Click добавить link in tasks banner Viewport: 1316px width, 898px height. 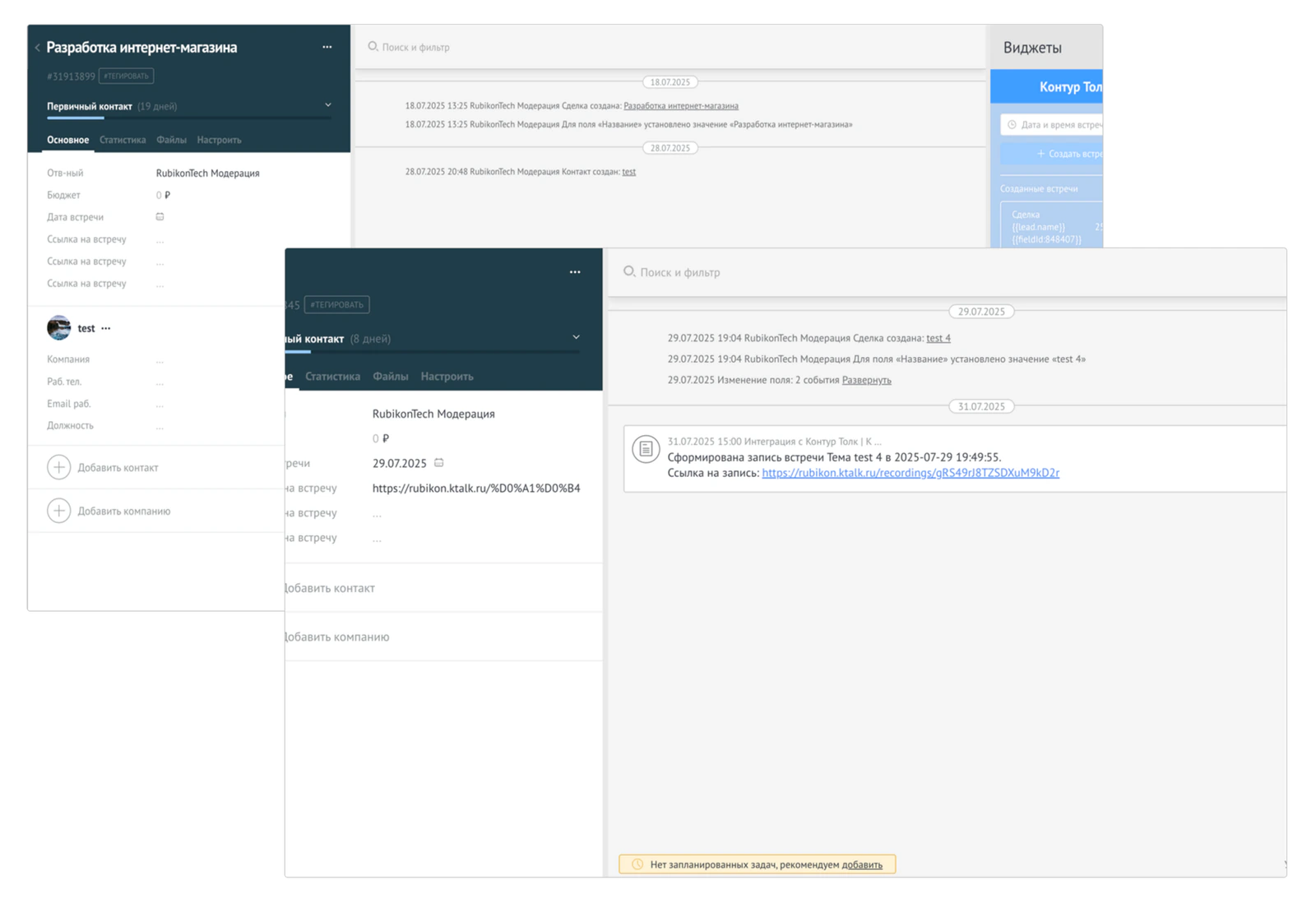click(862, 864)
